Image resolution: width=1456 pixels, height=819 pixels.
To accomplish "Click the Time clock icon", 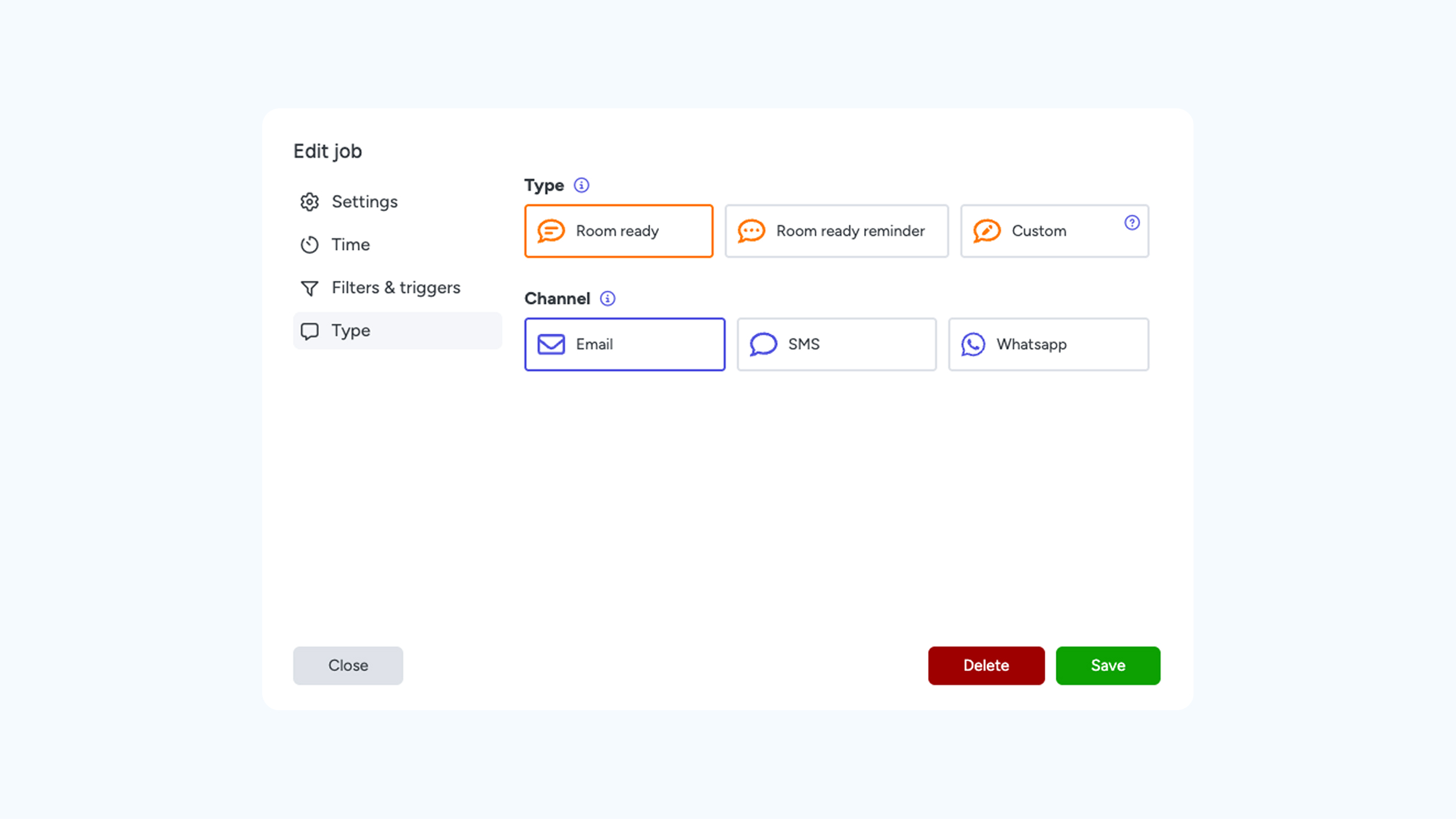I will (309, 245).
